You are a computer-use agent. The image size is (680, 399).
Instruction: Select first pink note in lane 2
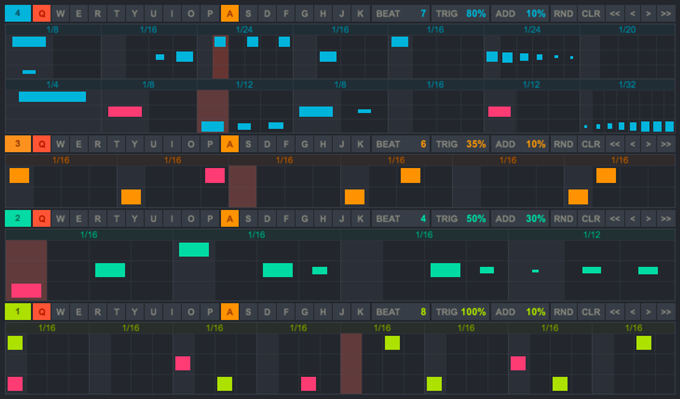pyautogui.click(x=26, y=291)
